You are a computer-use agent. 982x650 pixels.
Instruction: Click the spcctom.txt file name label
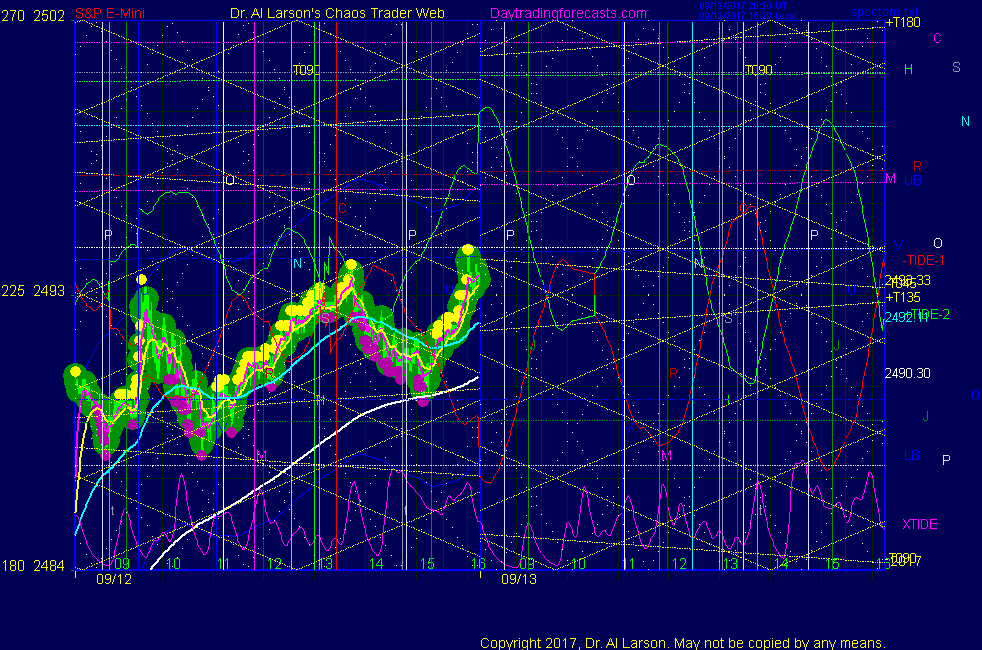884,12
